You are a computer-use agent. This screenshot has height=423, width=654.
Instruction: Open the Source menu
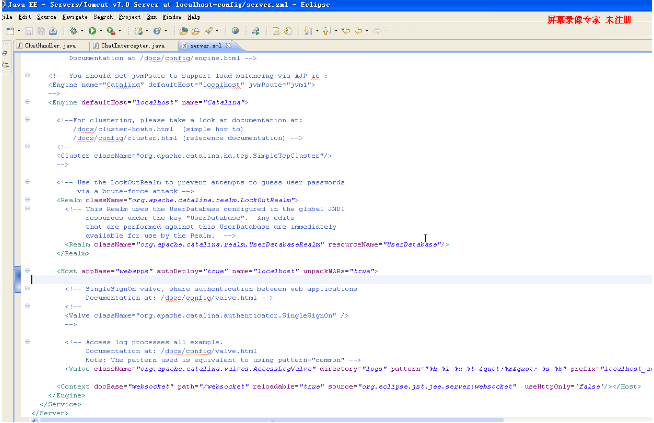click(46, 17)
